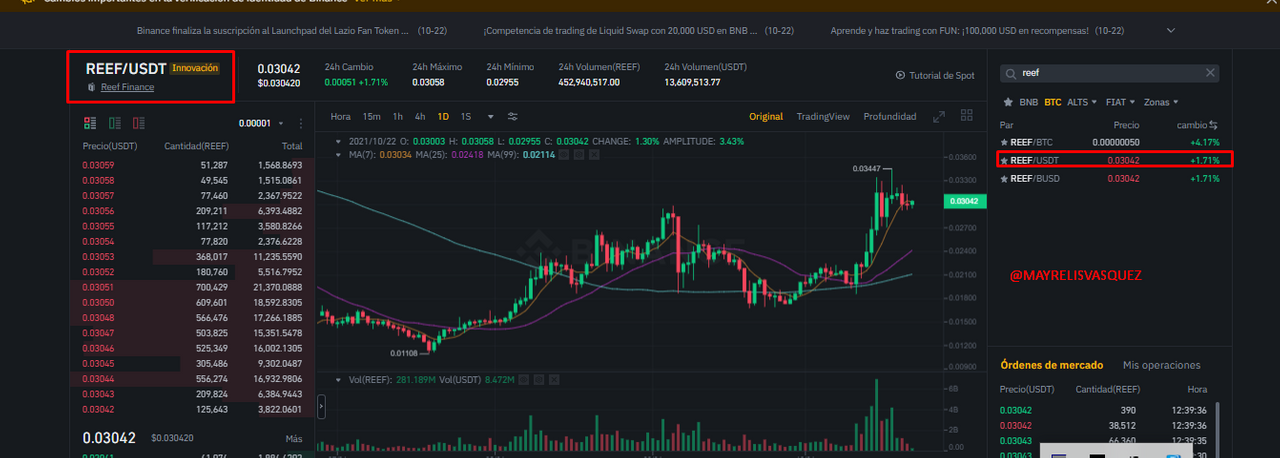
Task: Open chart technical indicator settings icon
Action: tap(513, 116)
